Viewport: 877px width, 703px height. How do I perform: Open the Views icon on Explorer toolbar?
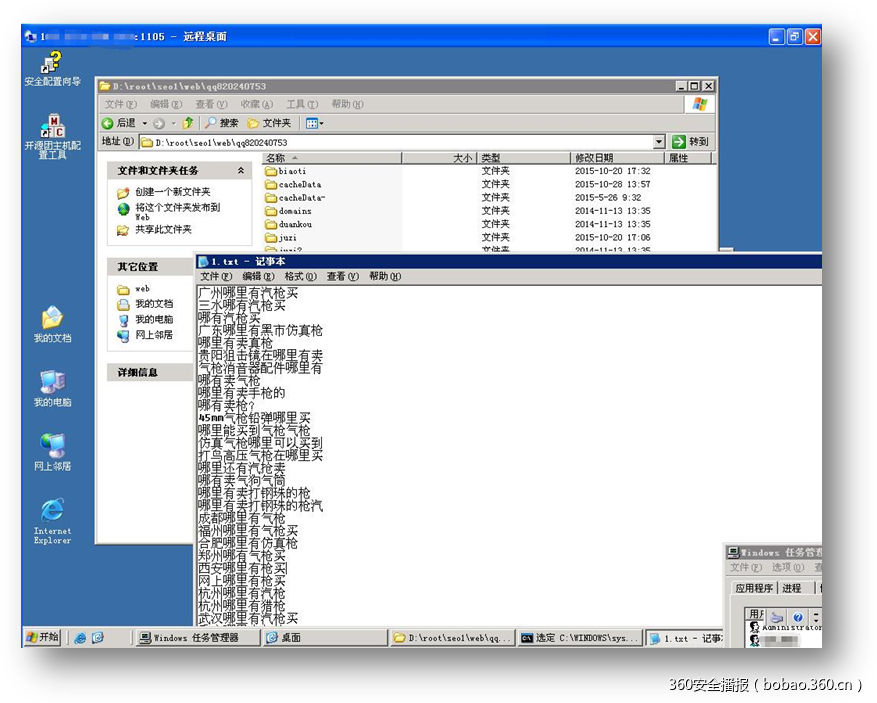coord(310,122)
